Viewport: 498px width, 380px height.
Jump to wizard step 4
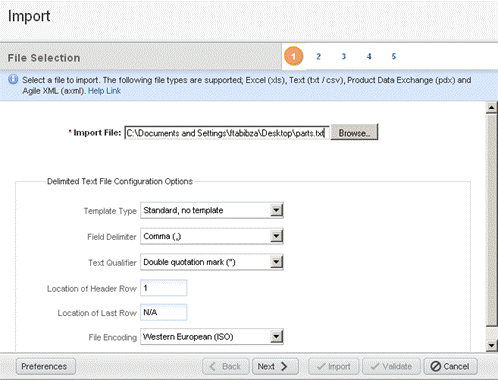[x=369, y=56]
